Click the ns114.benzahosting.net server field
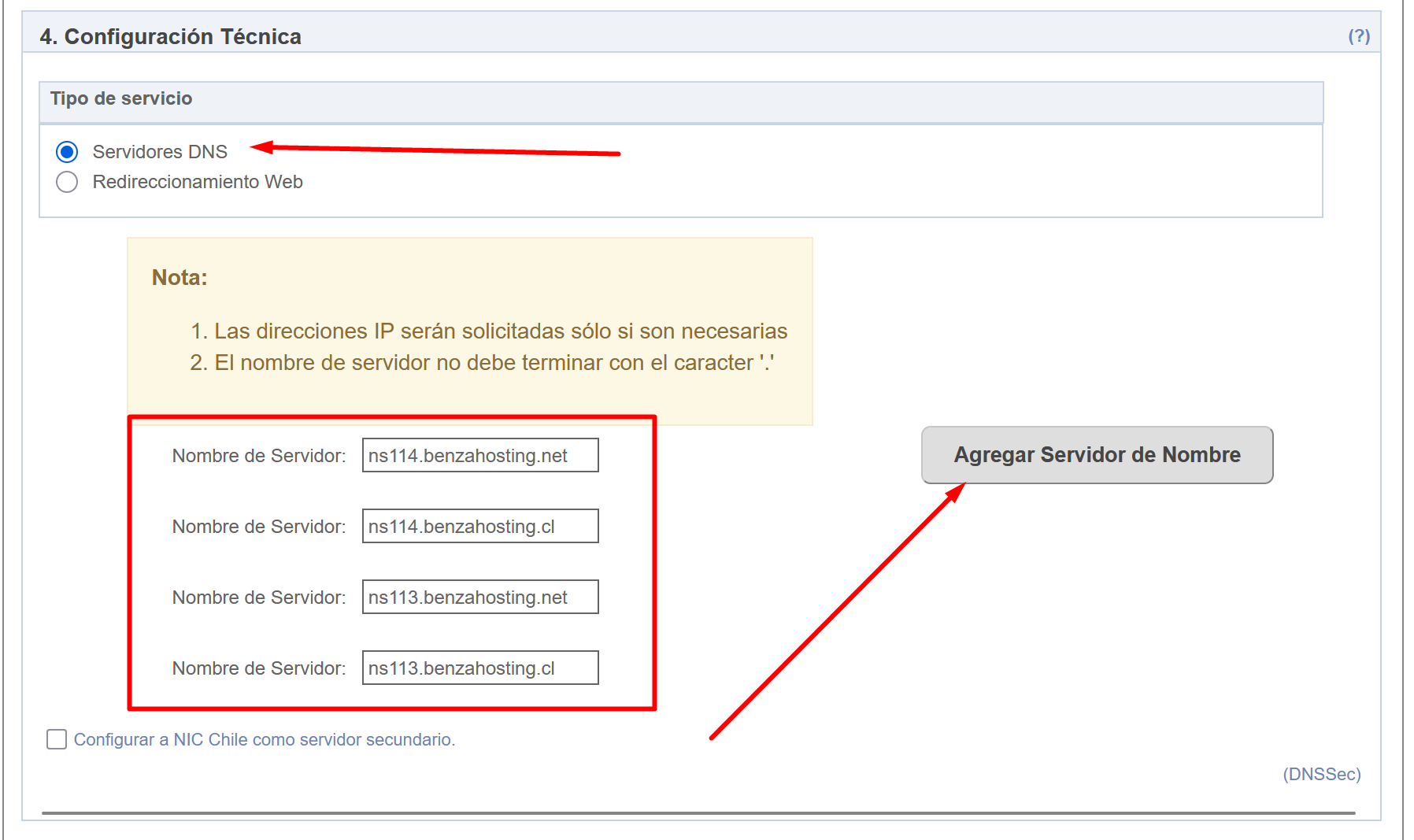 pyautogui.click(x=480, y=455)
